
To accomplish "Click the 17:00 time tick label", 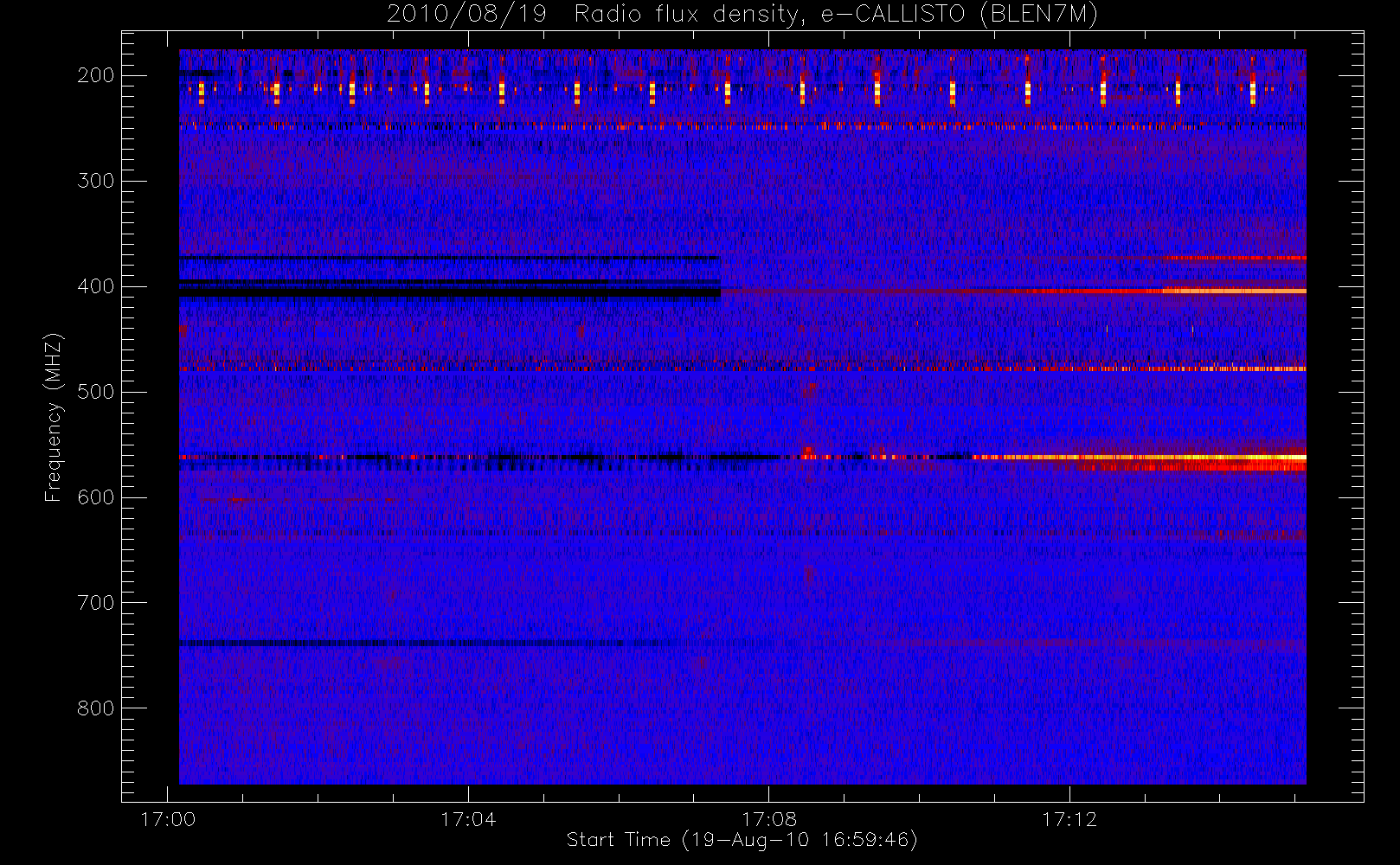I will pyautogui.click(x=168, y=819).
